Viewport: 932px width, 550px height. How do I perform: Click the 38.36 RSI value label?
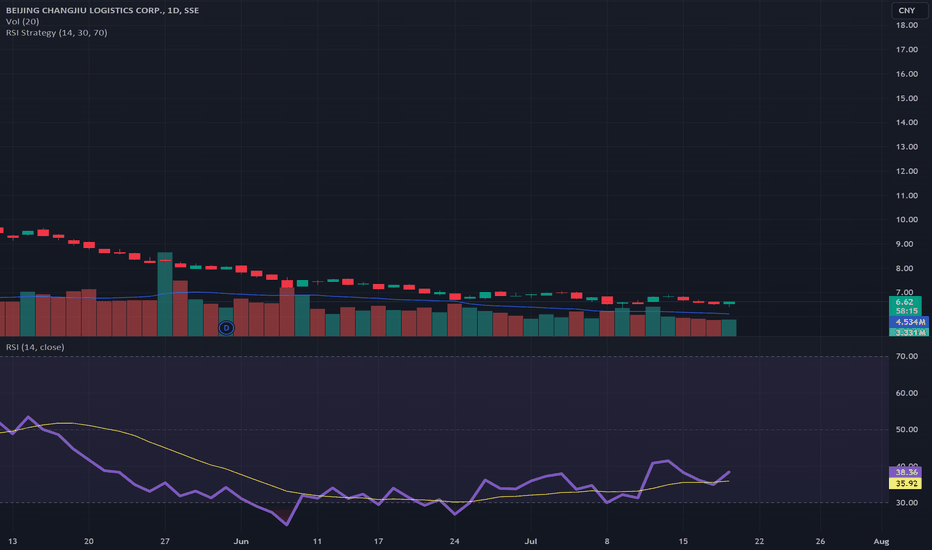point(905,472)
